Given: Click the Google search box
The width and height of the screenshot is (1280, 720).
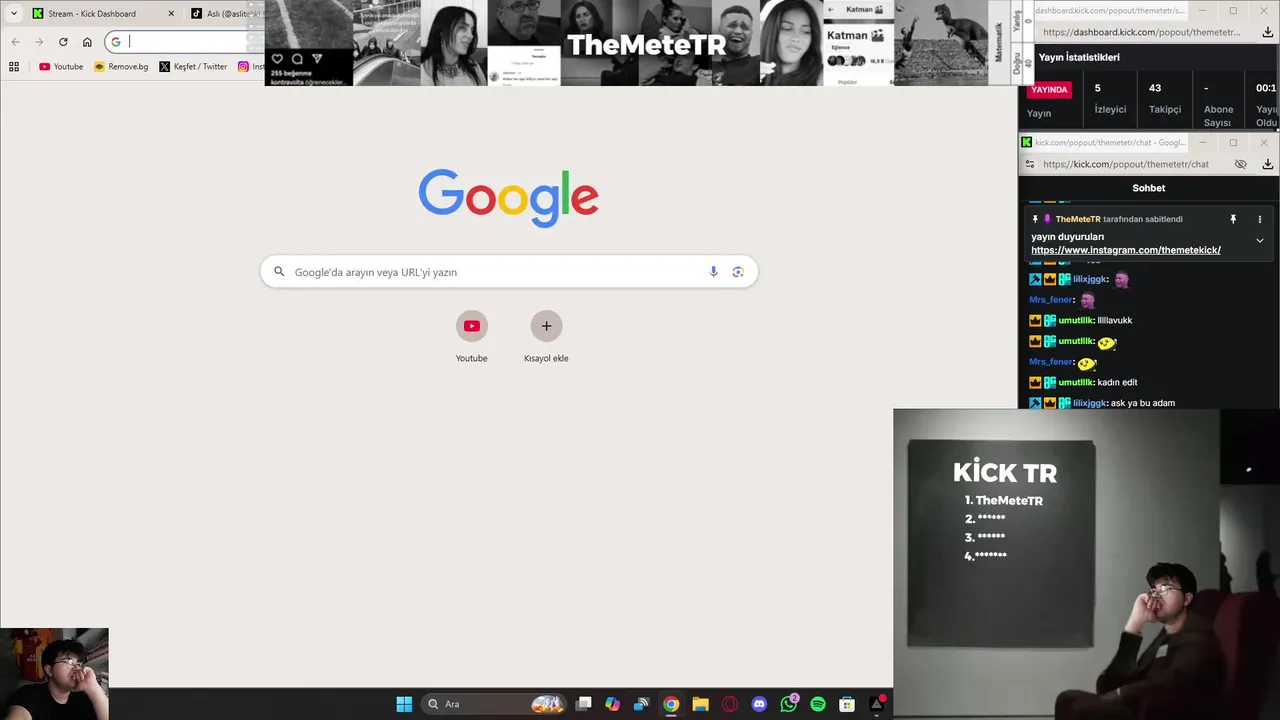Looking at the screenshot, I should click(509, 272).
